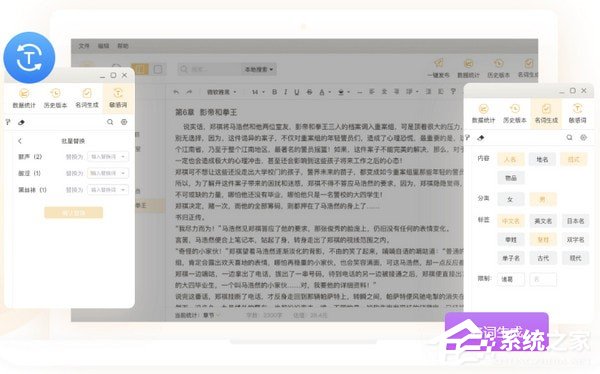Select 女 category tag
The width and height of the screenshot is (600, 374).
[x=510, y=199]
